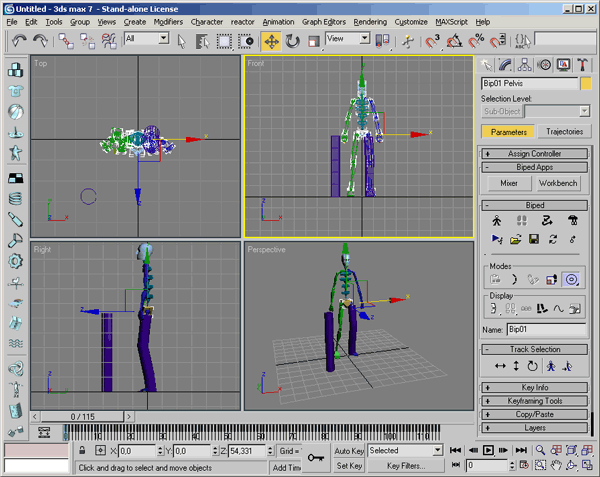The image size is (600, 477).
Task: Open the selection filter 'All' dropdown
Action: tap(146, 39)
